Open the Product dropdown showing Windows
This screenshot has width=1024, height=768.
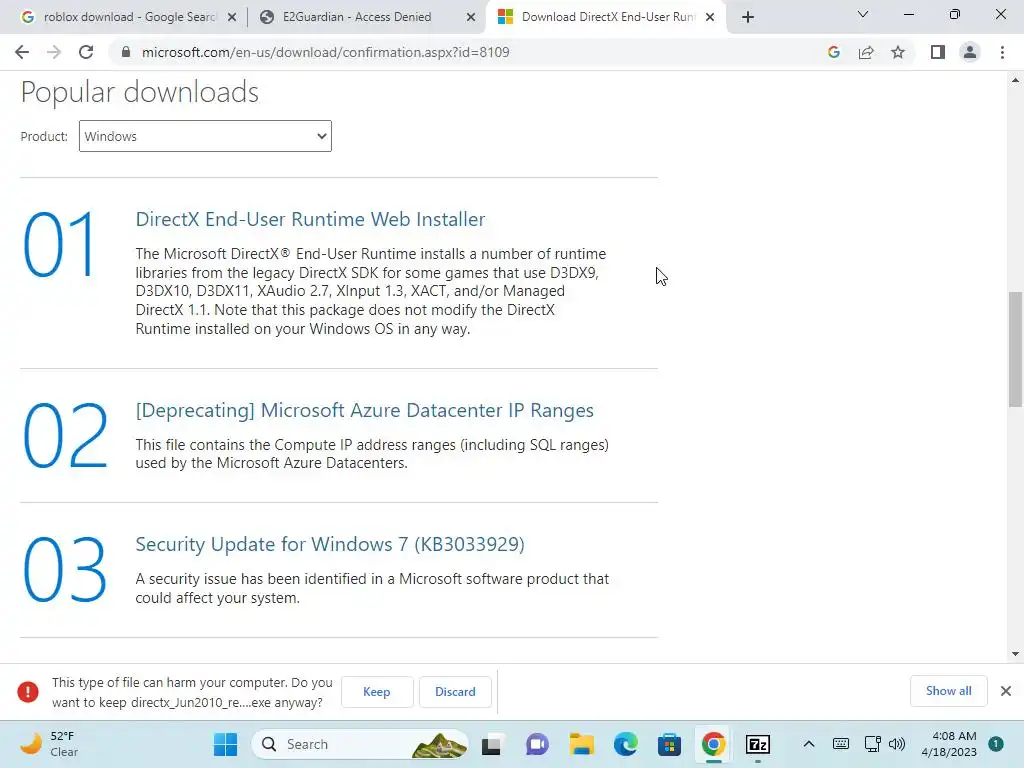[x=205, y=136]
